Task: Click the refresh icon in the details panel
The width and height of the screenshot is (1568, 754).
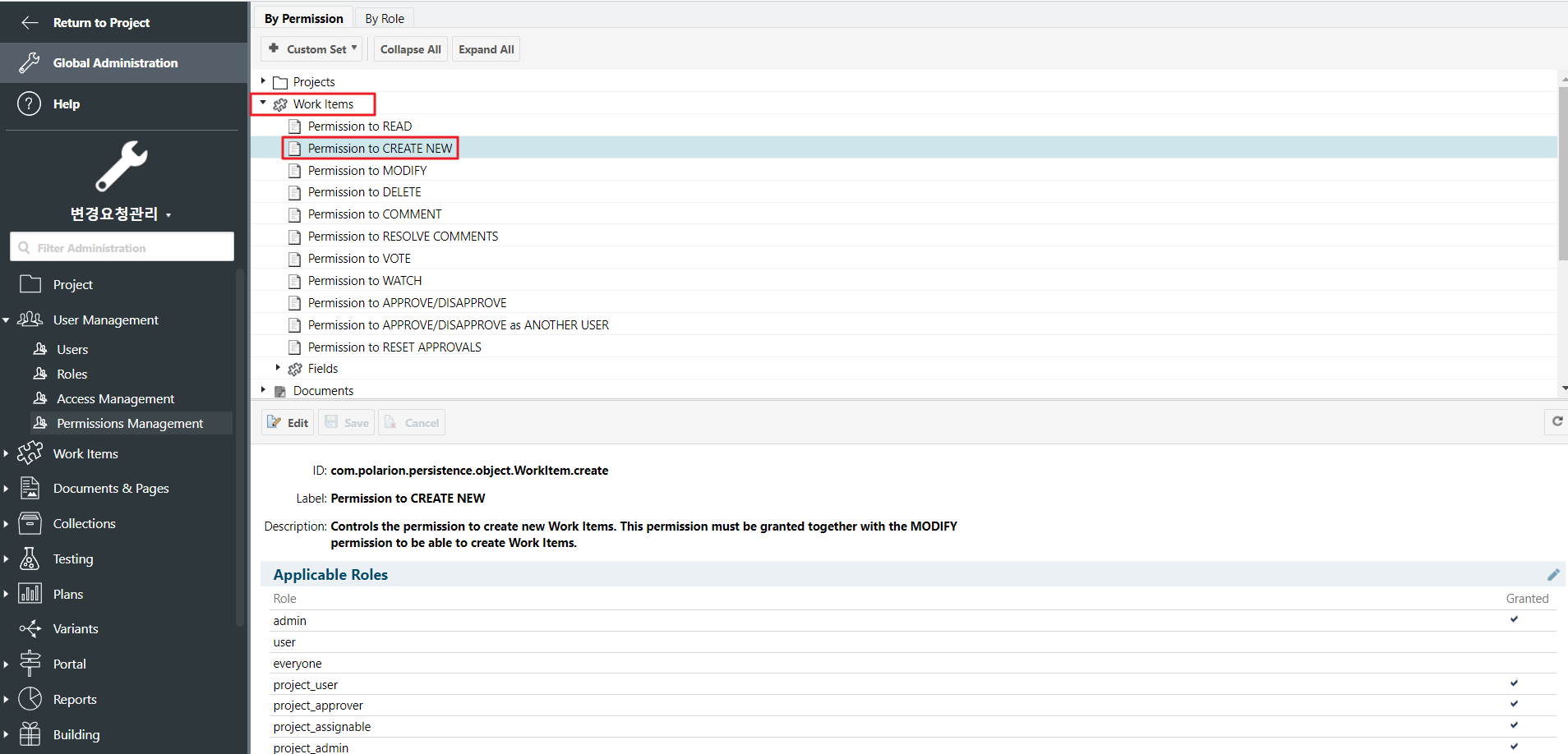Action: coord(1556,421)
